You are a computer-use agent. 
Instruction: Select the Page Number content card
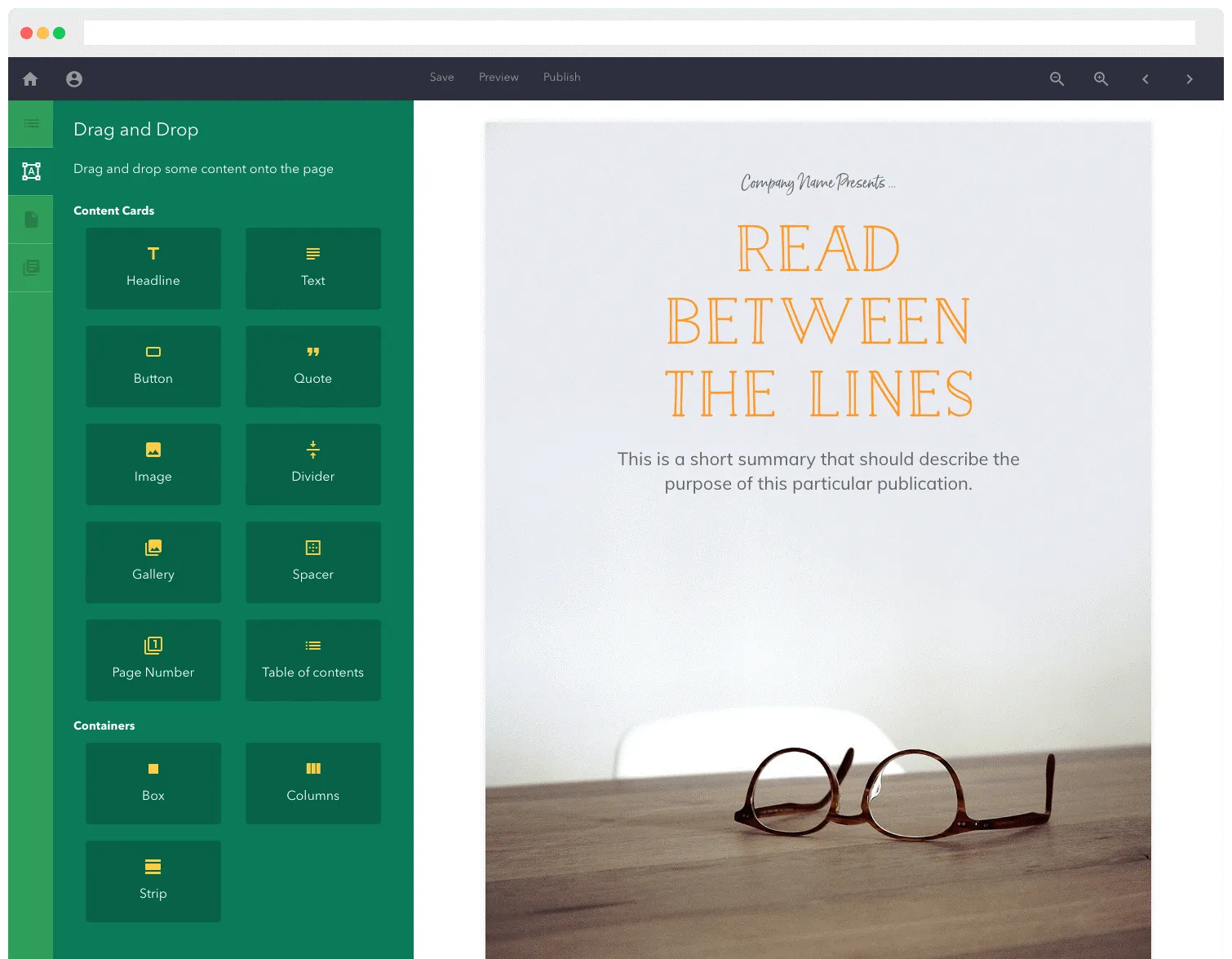tap(153, 660)
